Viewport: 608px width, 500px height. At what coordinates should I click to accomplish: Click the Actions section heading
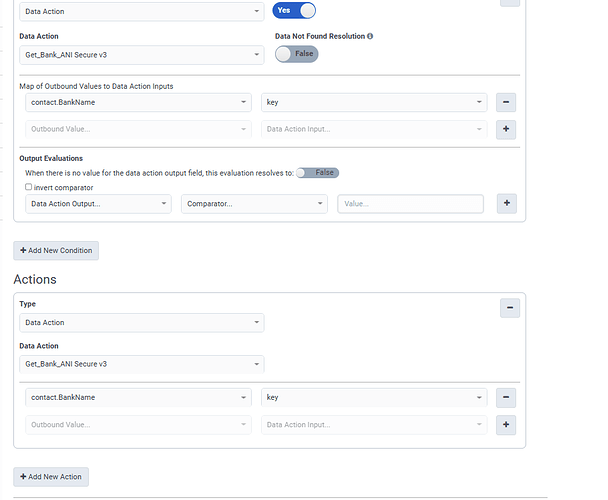click(x=35, y=279)
